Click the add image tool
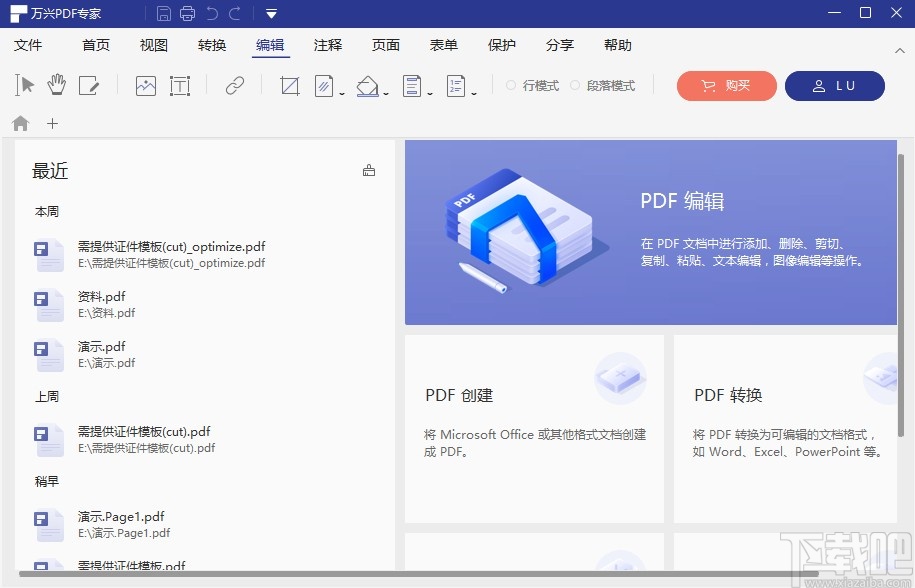 coord(145,85)
